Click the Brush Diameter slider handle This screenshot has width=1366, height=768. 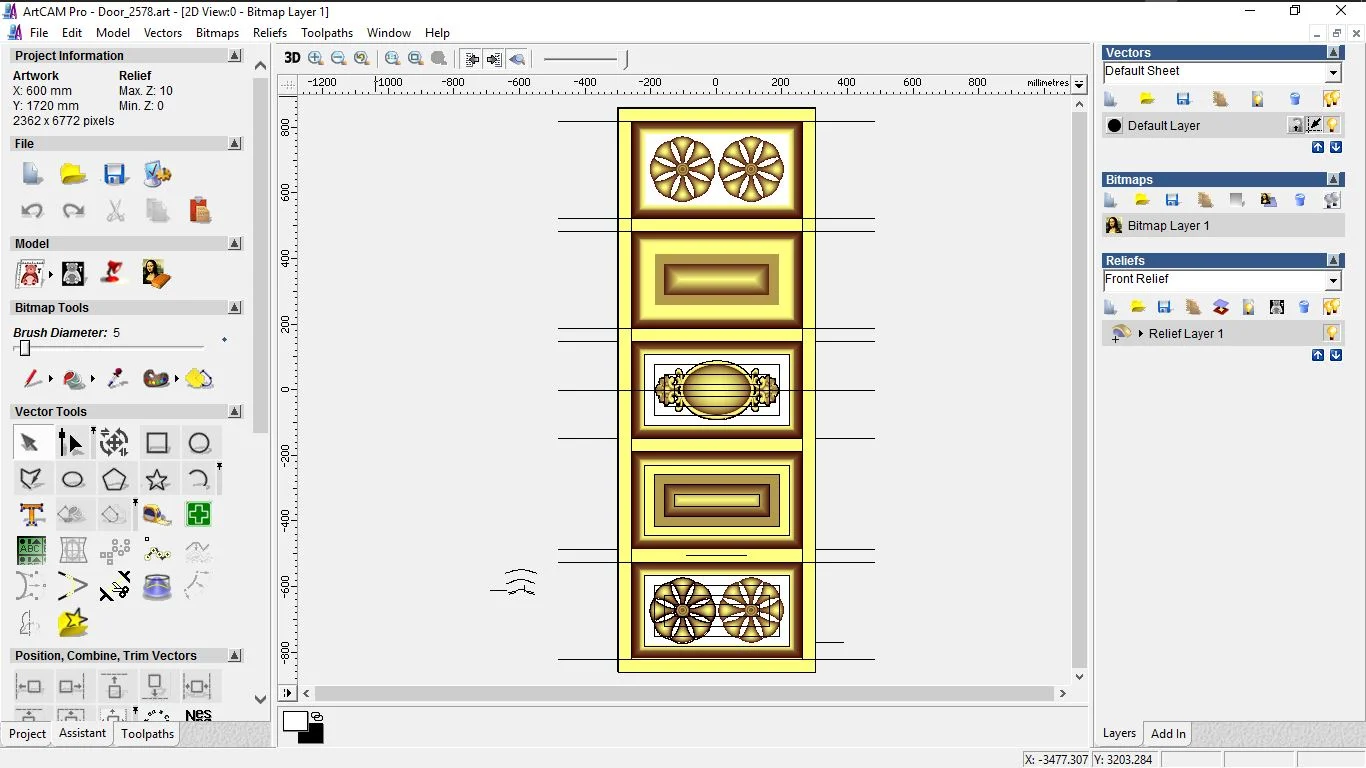25,348
